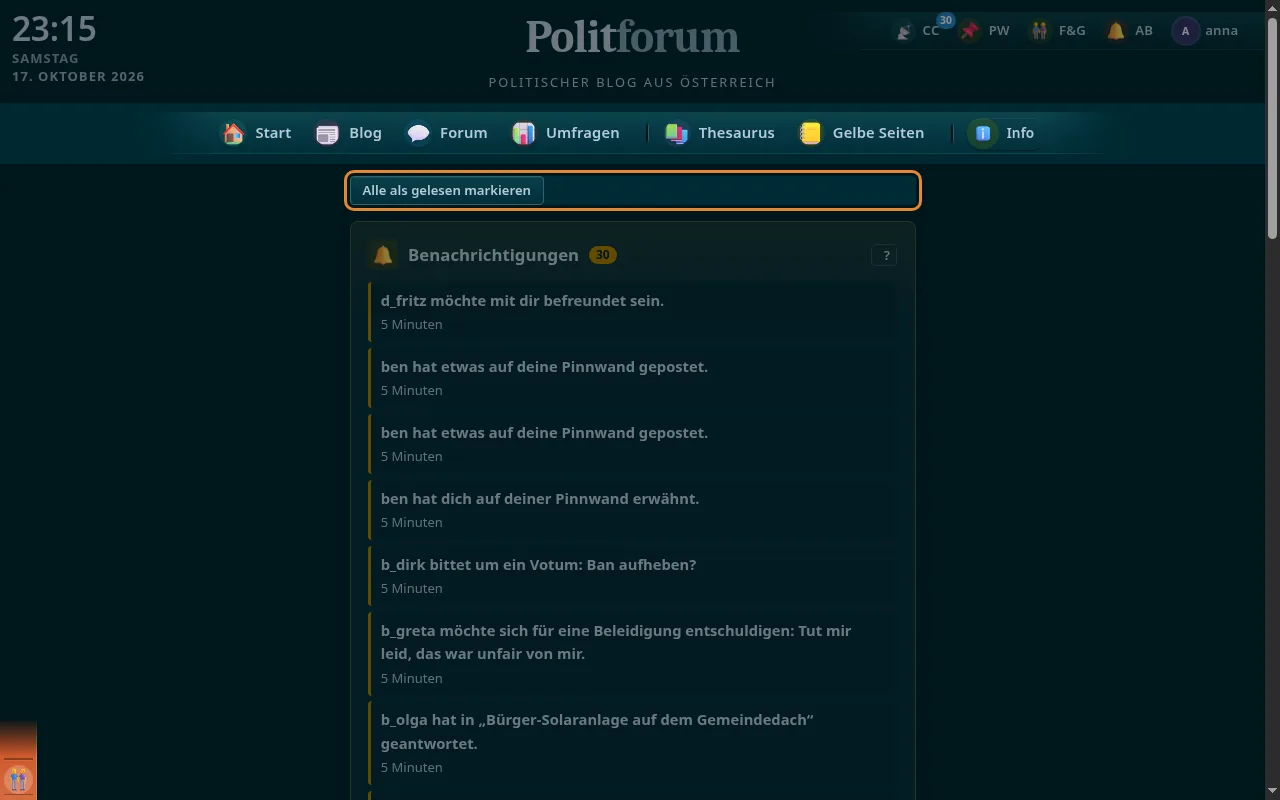
Task: Click the AB bell icon
Action: point(1116,31)
